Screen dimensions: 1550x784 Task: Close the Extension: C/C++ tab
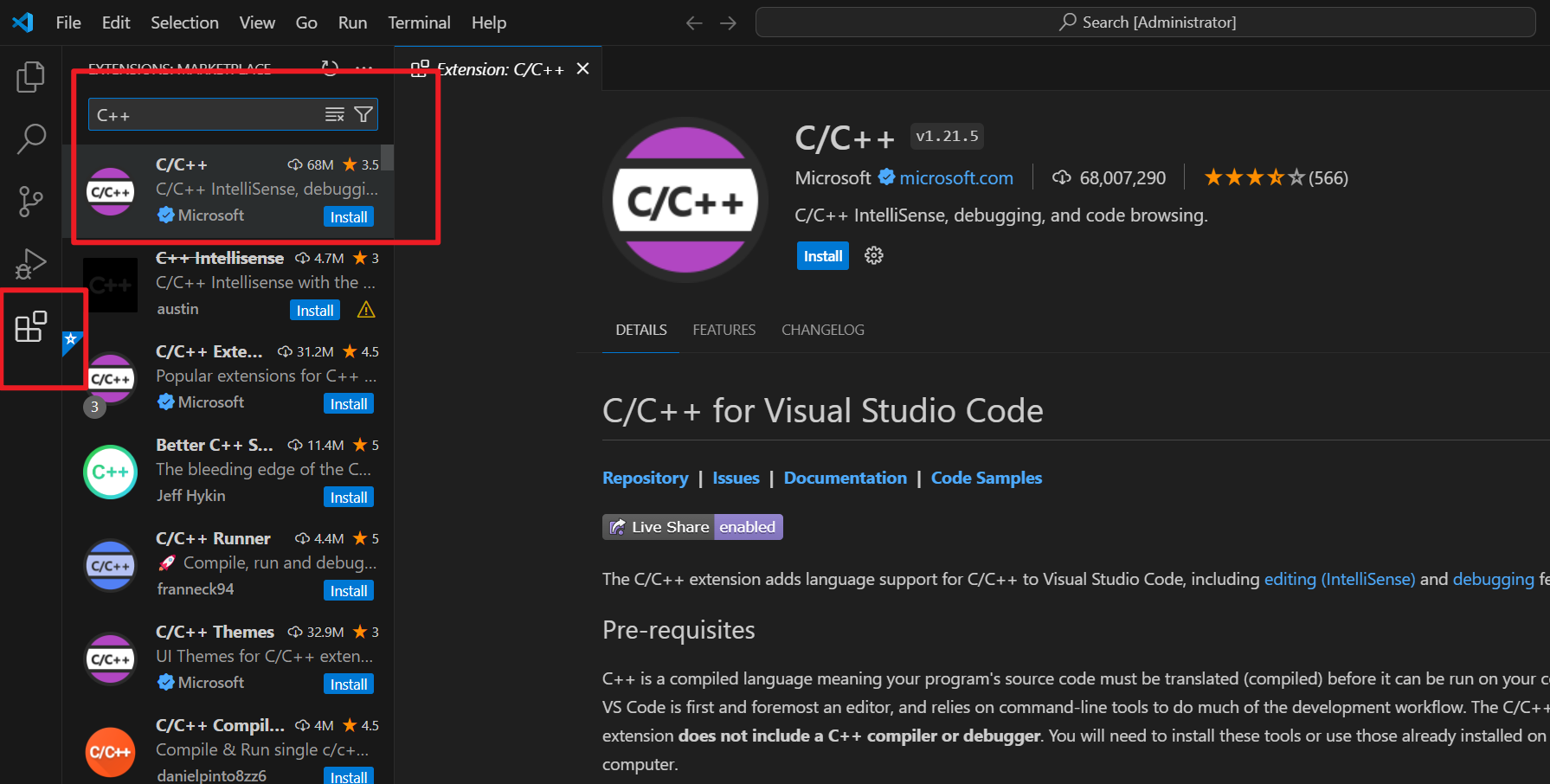[x=583, y=68]
